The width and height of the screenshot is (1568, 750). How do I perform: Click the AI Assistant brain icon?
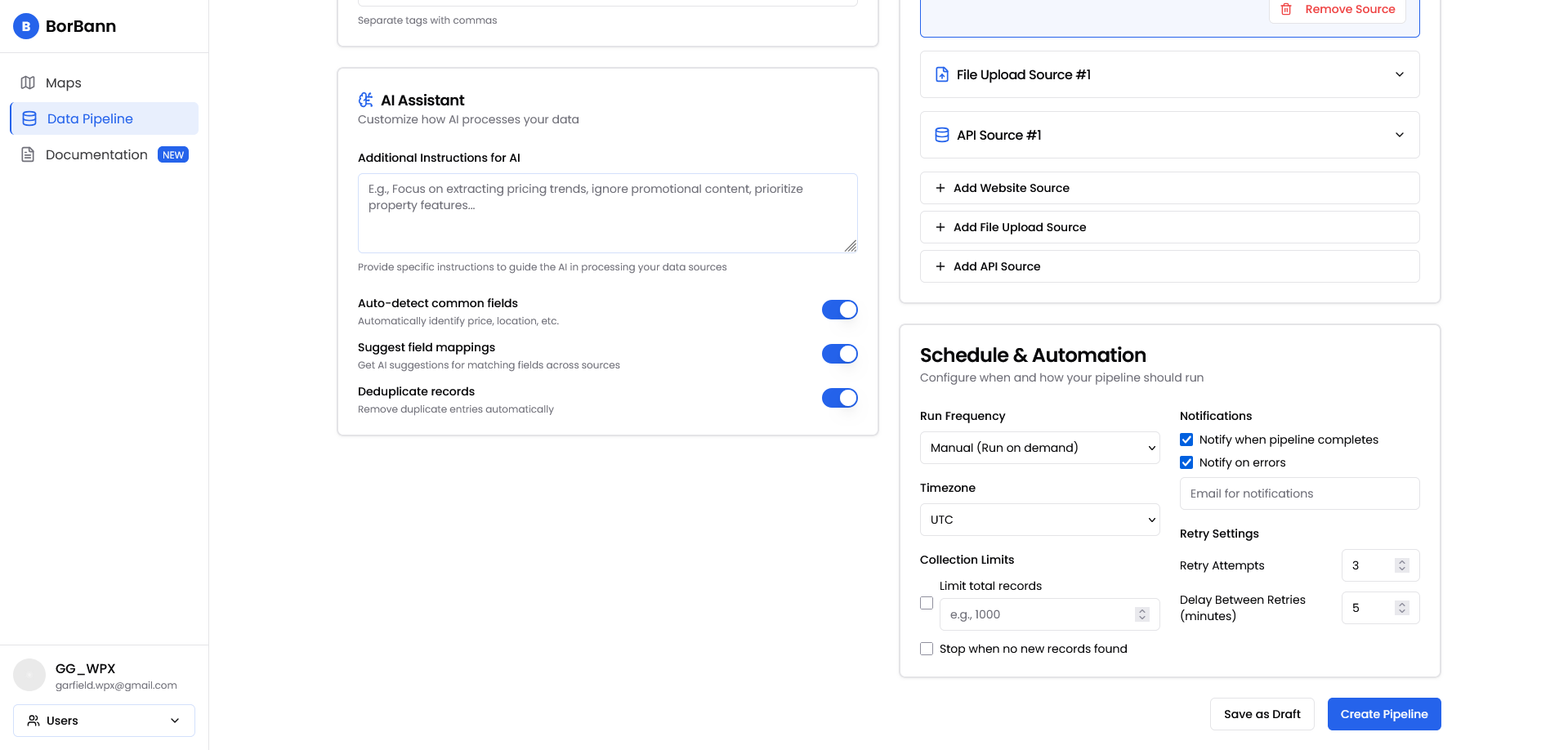(366, 100)
